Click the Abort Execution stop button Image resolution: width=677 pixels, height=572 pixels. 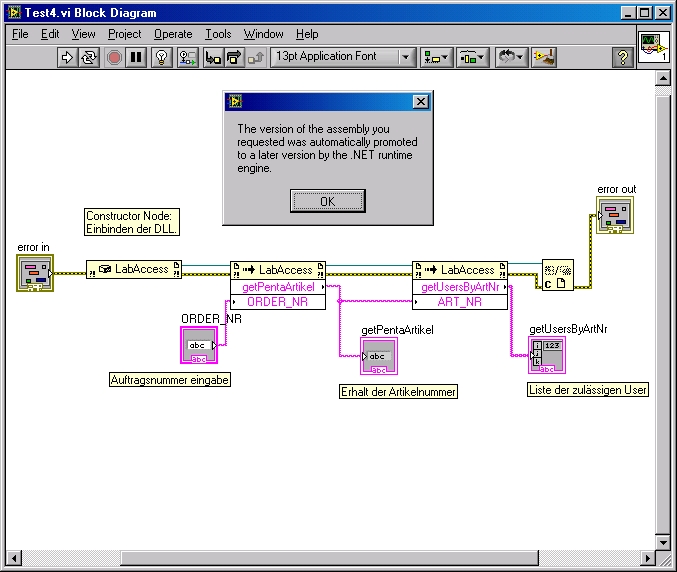pyautogui.click(x=114, y=57)
